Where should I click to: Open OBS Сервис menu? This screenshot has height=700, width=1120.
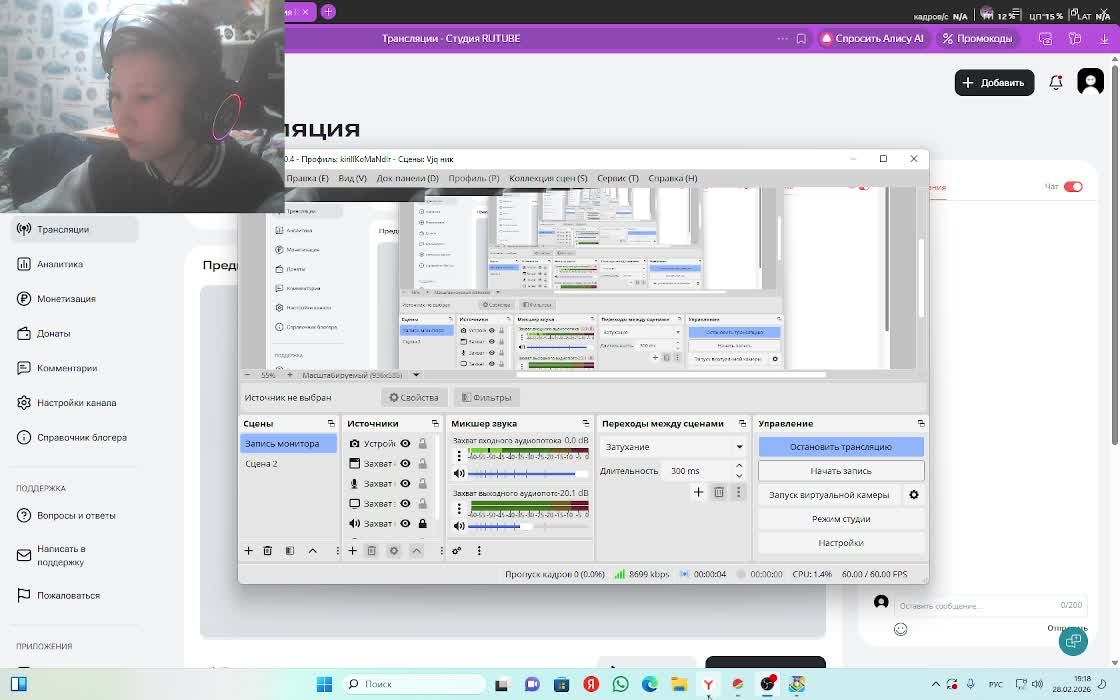point(618,178)
